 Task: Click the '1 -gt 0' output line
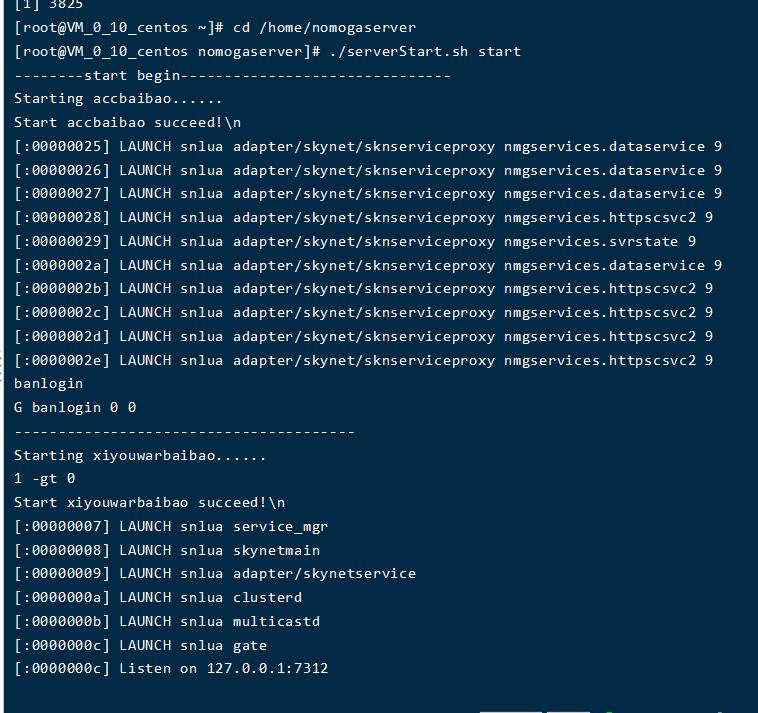(44, 479)
